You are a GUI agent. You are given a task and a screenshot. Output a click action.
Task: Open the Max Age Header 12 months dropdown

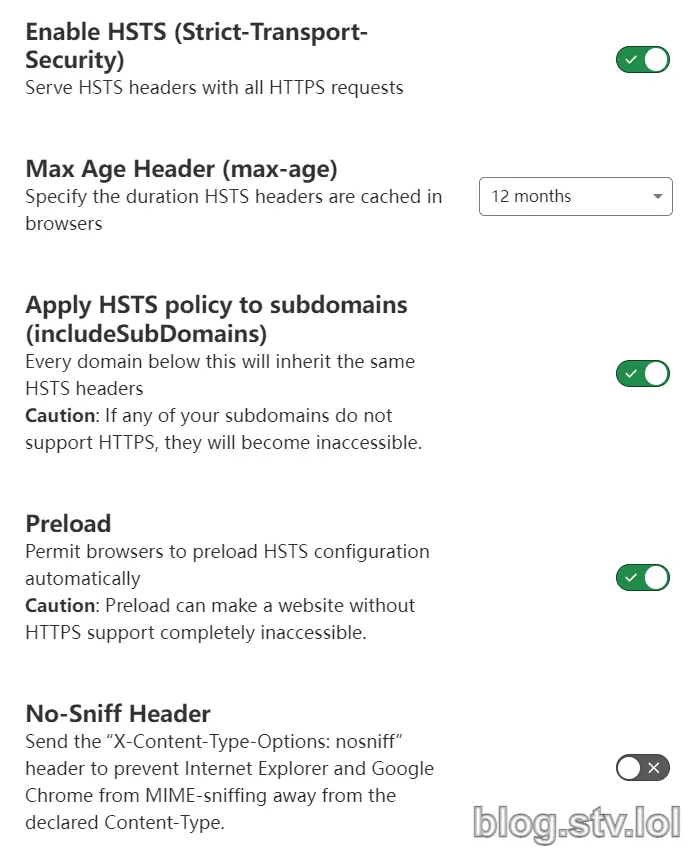575,197
